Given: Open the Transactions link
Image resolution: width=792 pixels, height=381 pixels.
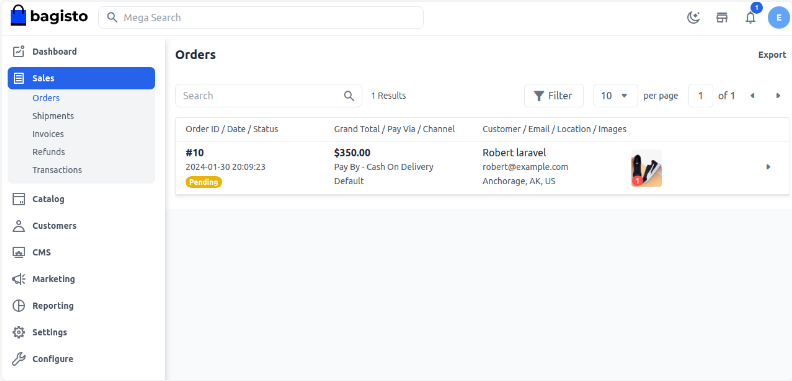Looking at the screenshot, I should tap(57, 170).
